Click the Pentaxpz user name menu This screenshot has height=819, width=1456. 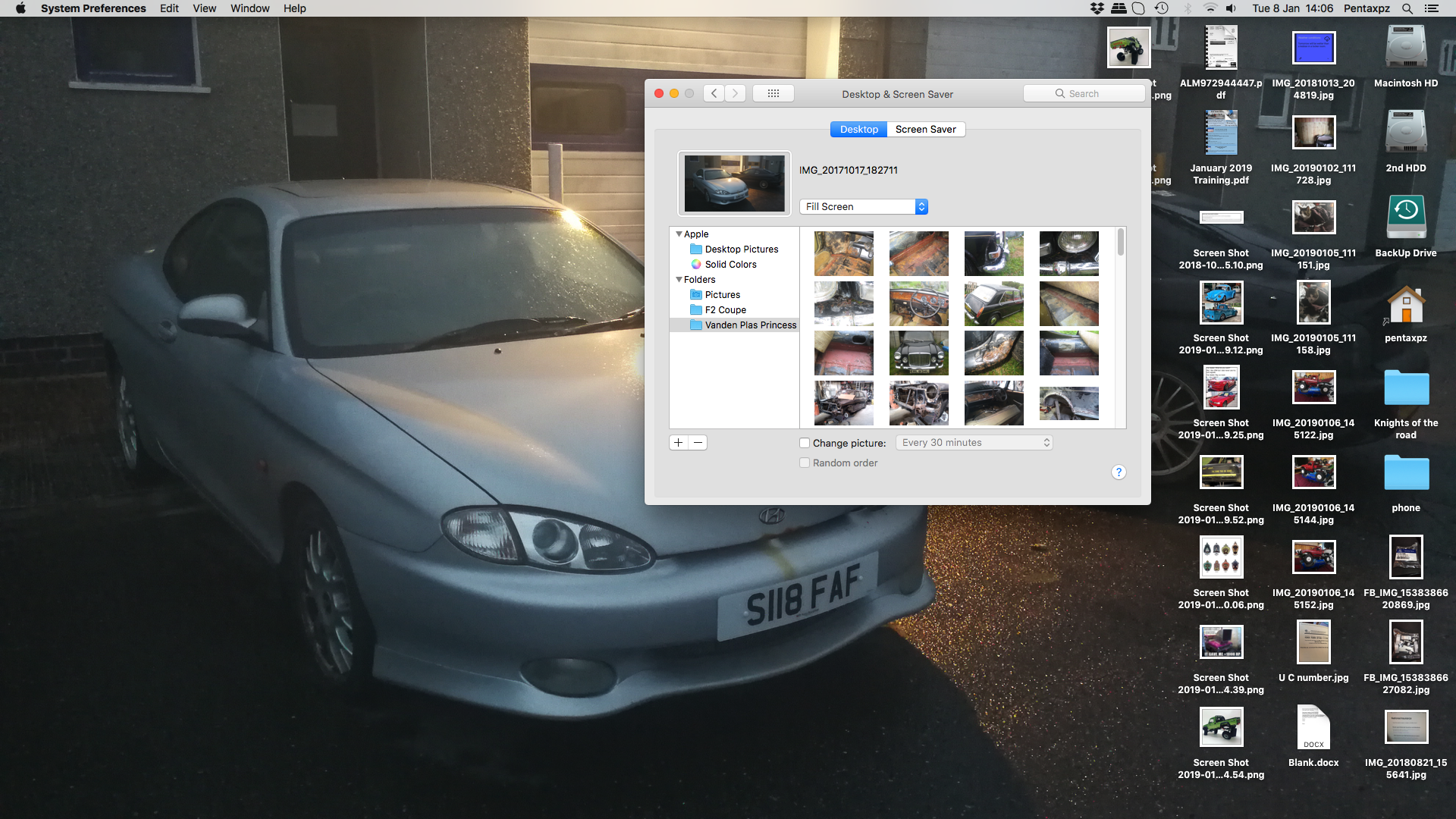tap(1367, 8)
